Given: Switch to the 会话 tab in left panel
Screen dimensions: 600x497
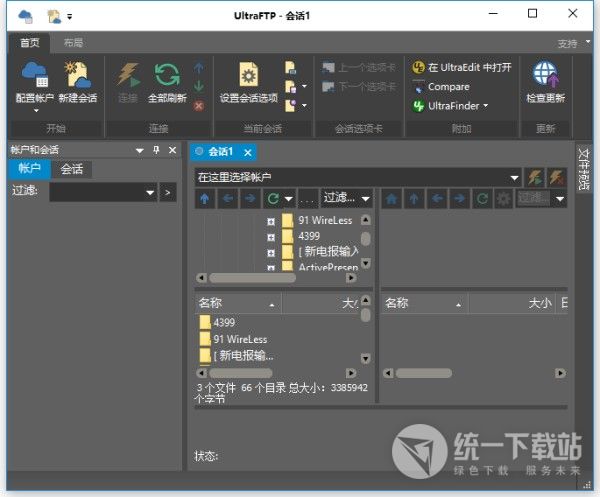Looking at the screenshot, I should (x=71, y=169).
